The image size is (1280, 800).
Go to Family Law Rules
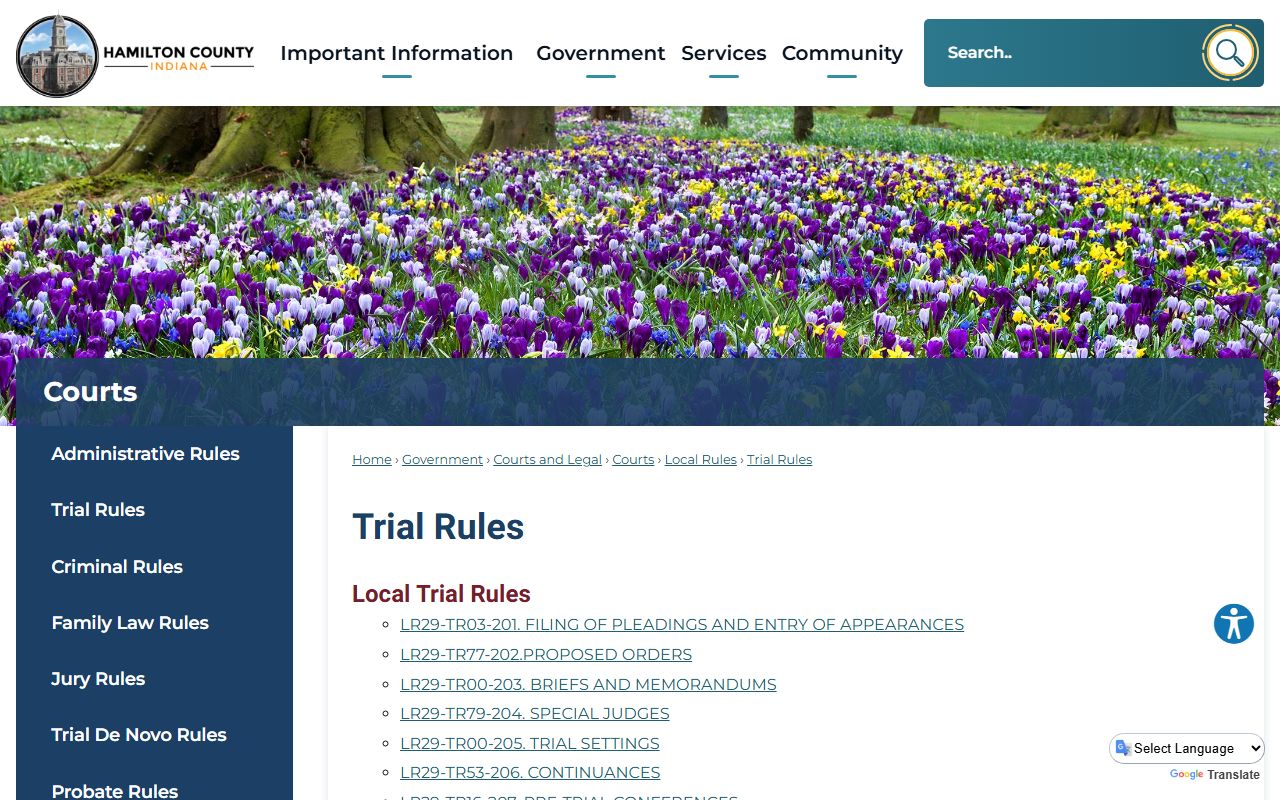[x=154, y=623]
